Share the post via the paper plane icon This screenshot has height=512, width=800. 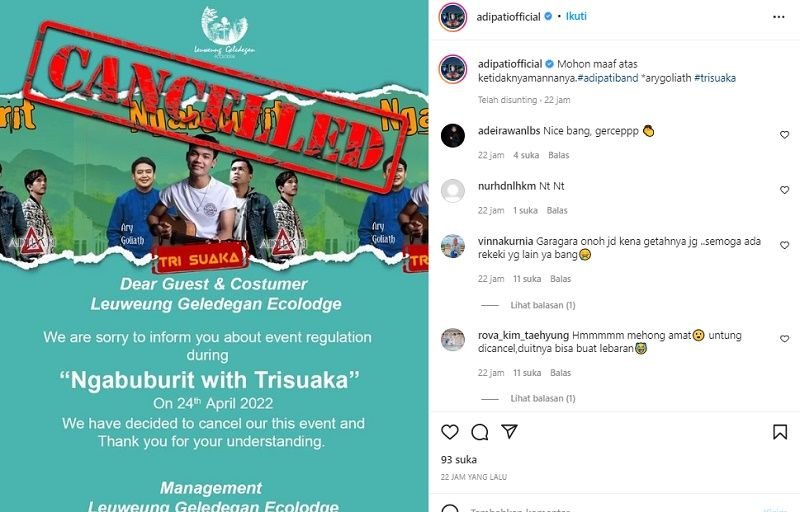[x=509, y=431]
